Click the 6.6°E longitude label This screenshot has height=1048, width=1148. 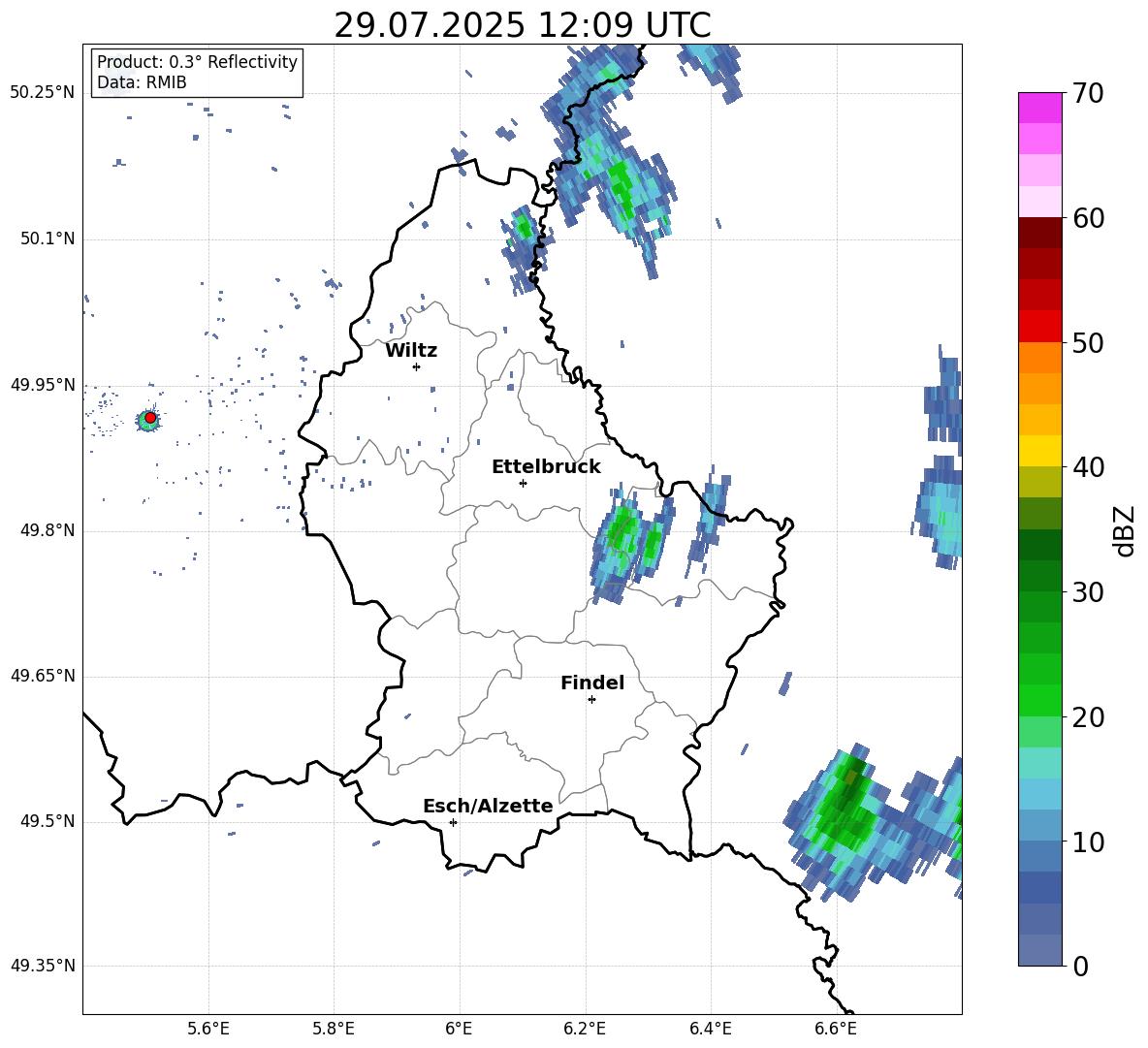point(836,1029)
